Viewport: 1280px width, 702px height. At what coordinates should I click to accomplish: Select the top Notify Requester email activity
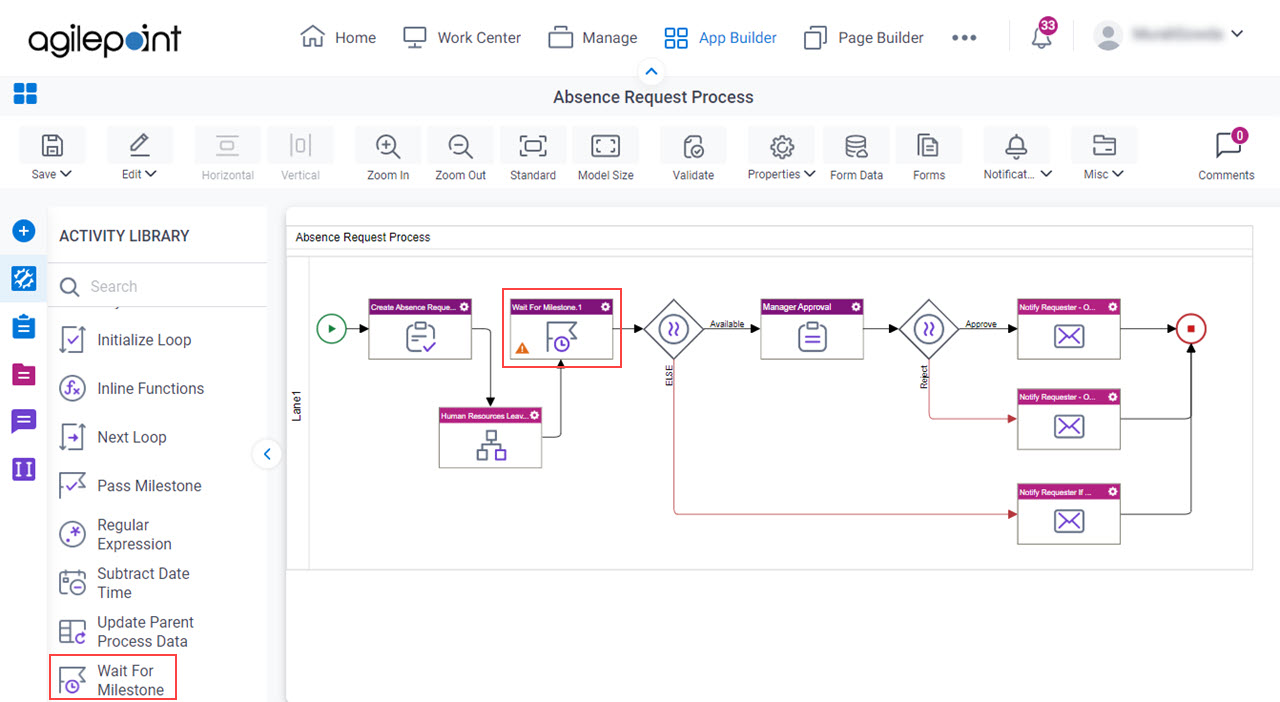(1068, 328)
